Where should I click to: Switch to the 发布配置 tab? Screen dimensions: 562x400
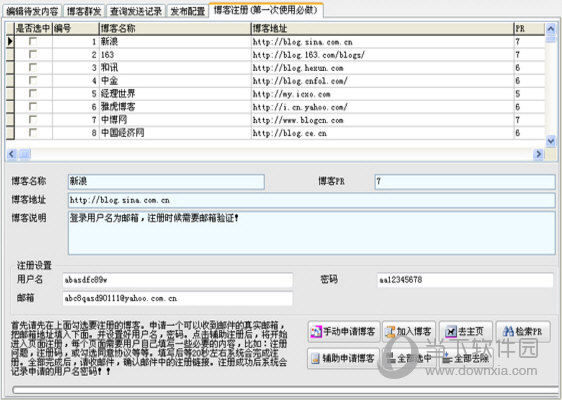[187, 11]
